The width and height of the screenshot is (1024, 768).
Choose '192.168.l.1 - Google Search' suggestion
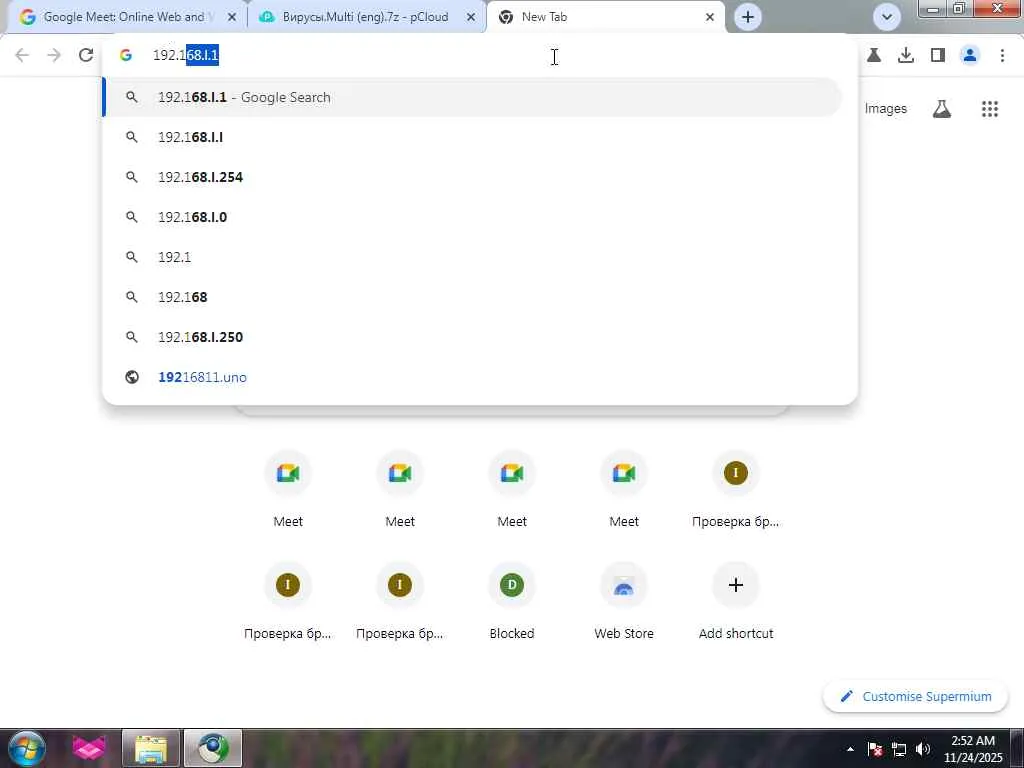coord(473,97)
